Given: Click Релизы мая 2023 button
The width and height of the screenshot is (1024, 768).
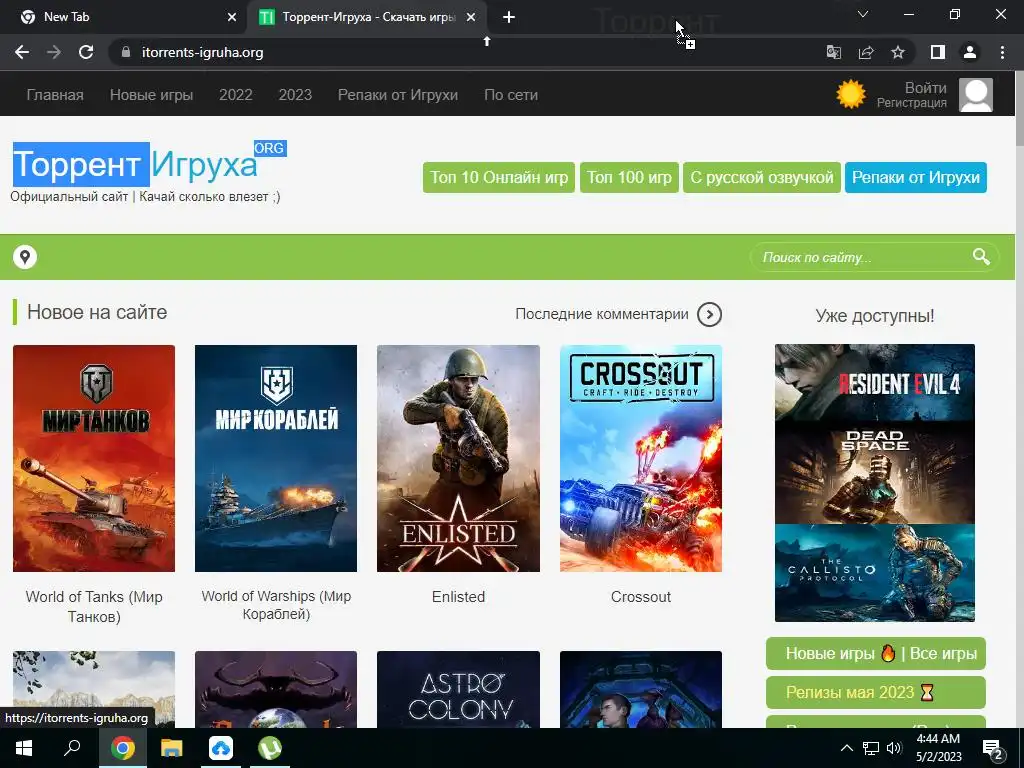Looking at the screenshot, I should click(876, 692).
